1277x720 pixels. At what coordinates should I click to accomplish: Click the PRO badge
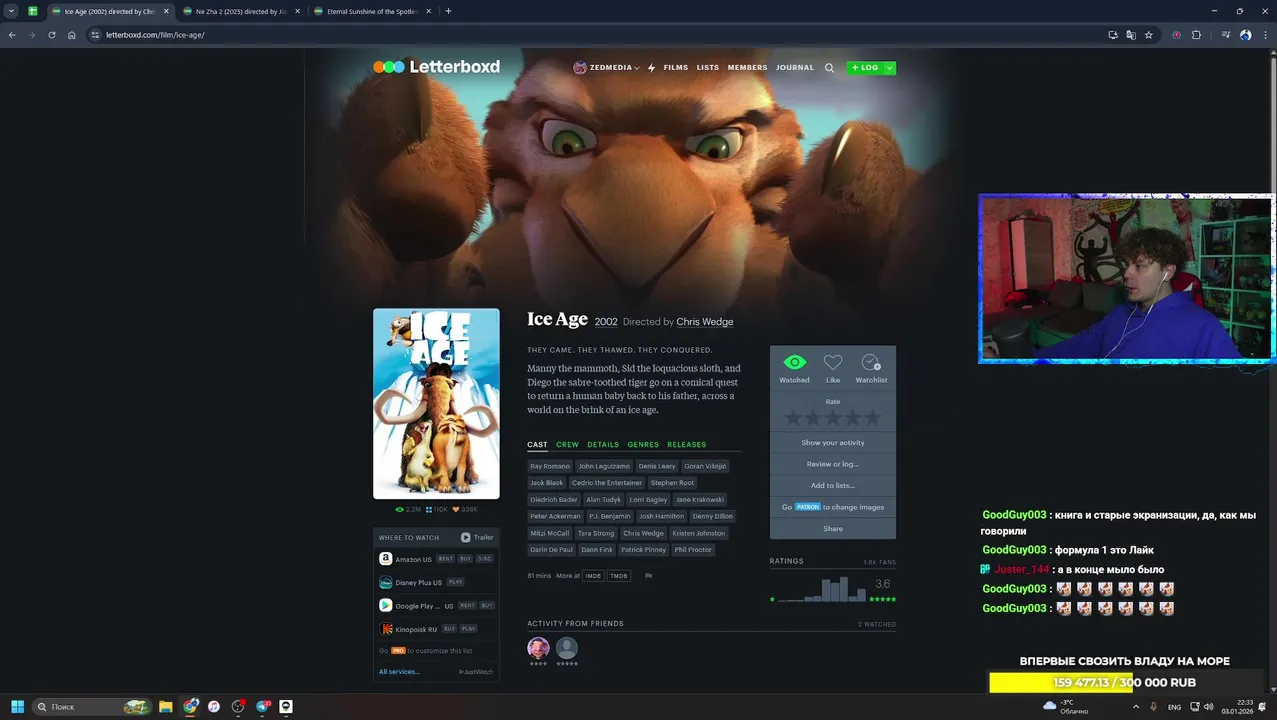pyautogui.click(x=398, y=651)
